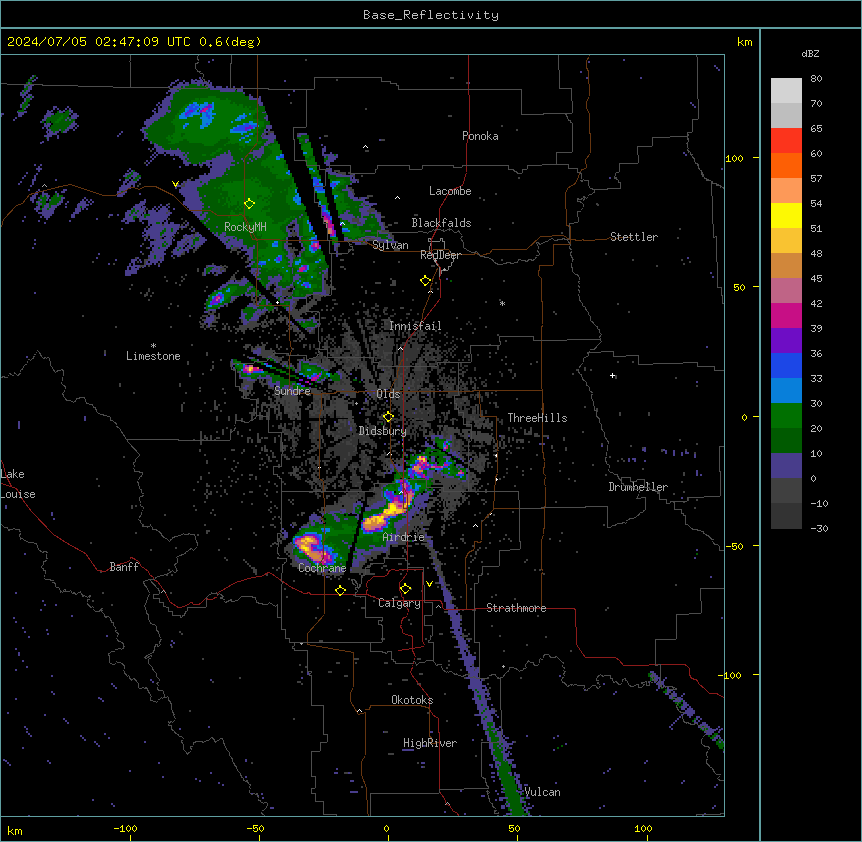Click the yellow diamond marker above Calgary label
This screenshot has height=842, width=862.
pyautogui.click(x=405, y=589)
